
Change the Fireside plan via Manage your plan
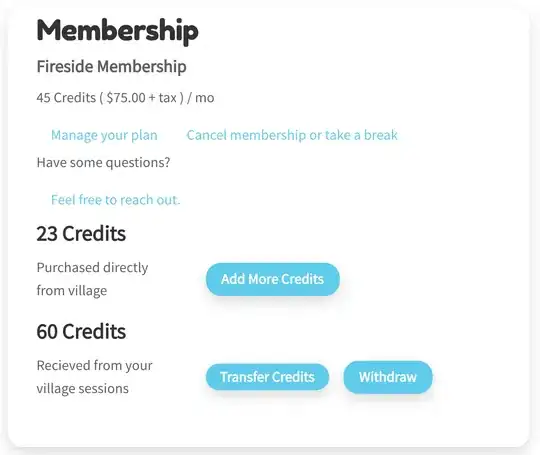[x=104, y=135]
